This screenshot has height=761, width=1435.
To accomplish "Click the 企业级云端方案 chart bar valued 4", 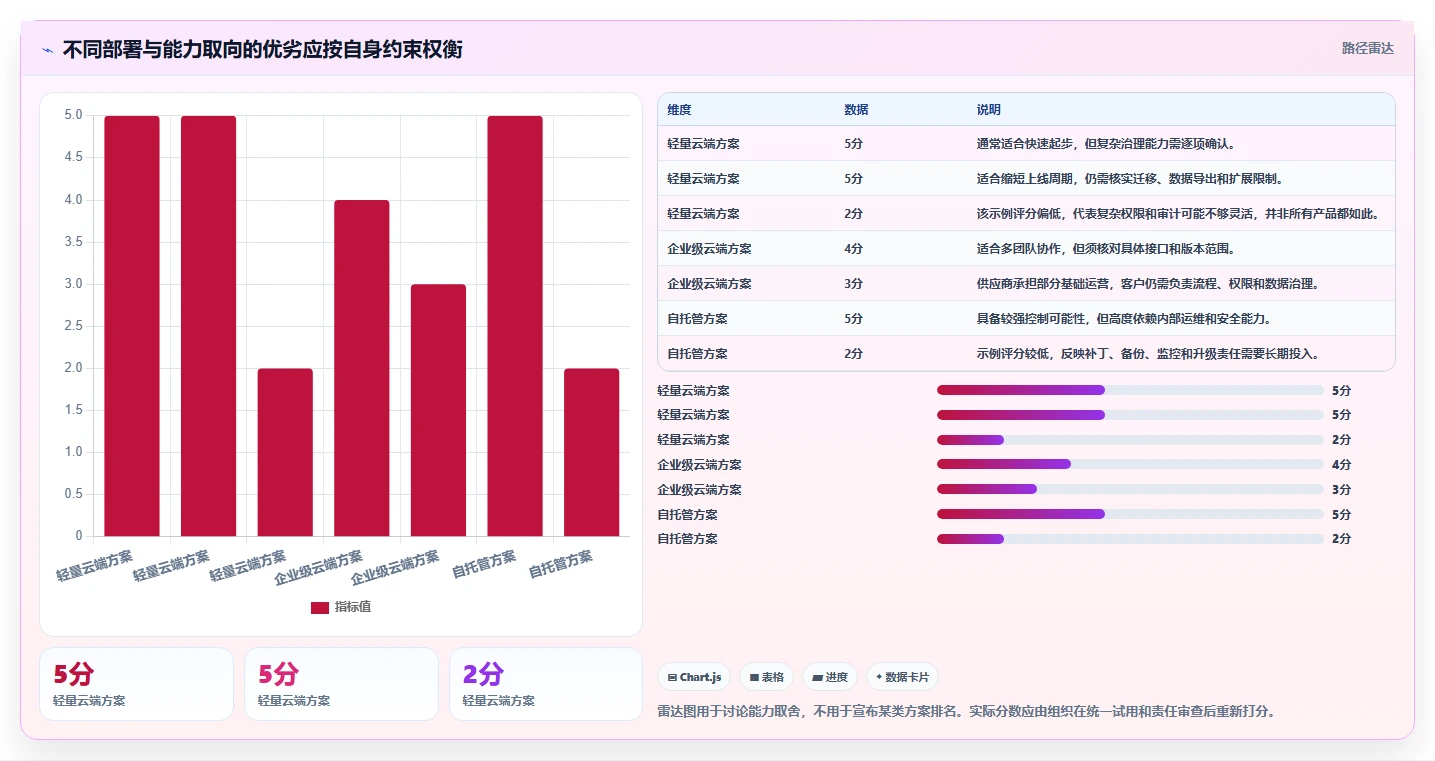I will click(x=362, y=368).
